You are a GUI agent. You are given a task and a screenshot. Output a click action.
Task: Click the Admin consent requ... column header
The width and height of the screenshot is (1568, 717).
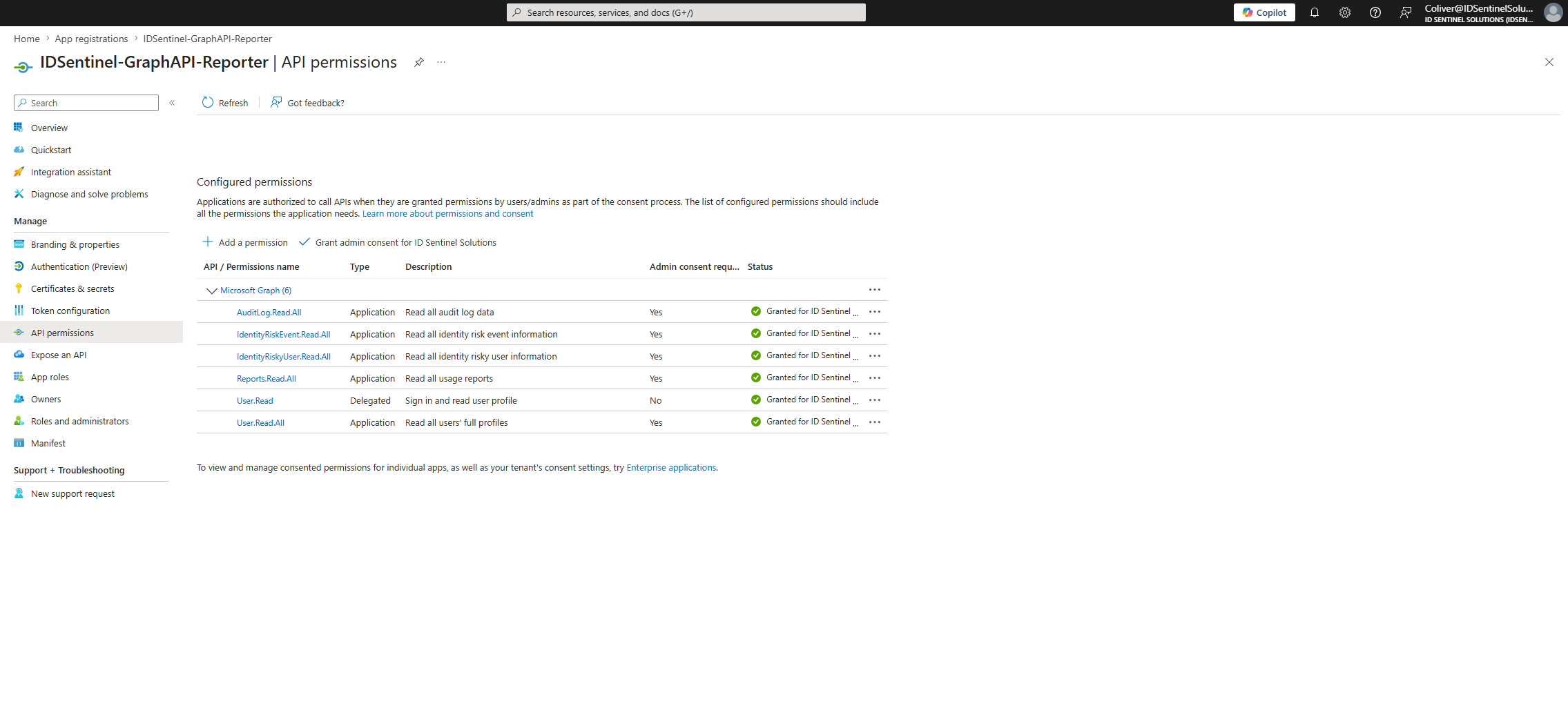(x=694, y=267)
